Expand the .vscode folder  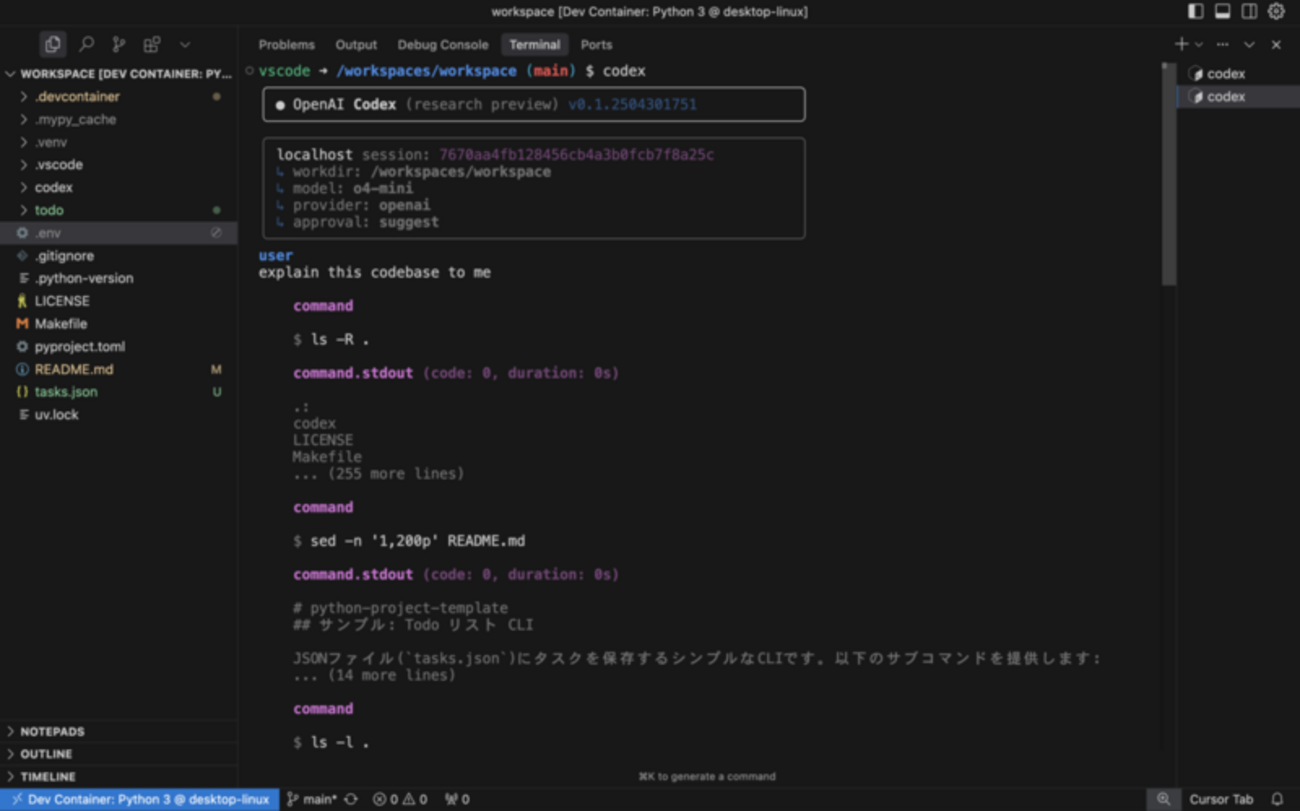119,164
